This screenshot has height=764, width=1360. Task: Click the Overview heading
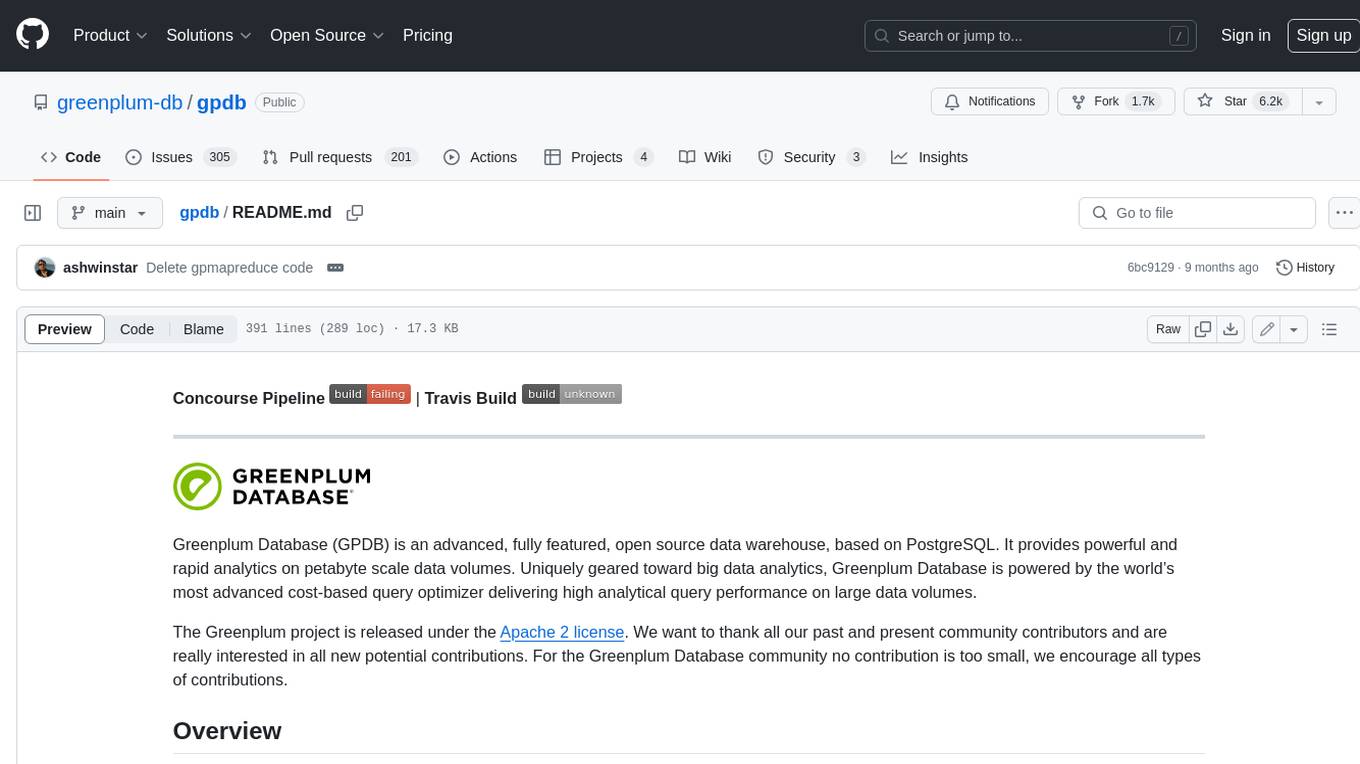pyautogui.click(x=227, y=731)
